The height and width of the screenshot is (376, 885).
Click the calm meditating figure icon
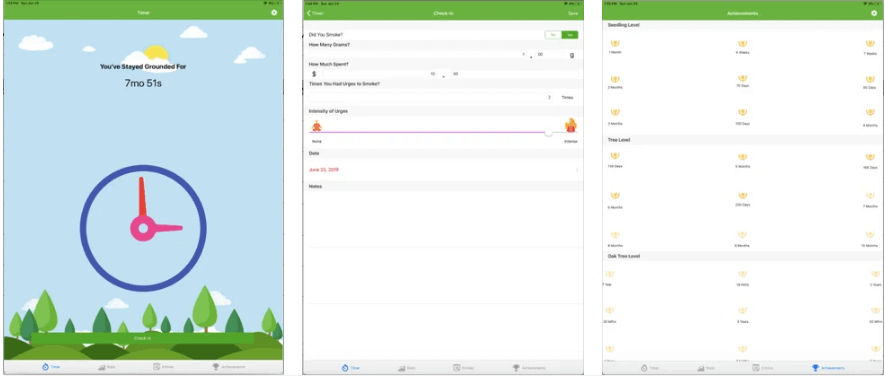(x=317, y=125)
